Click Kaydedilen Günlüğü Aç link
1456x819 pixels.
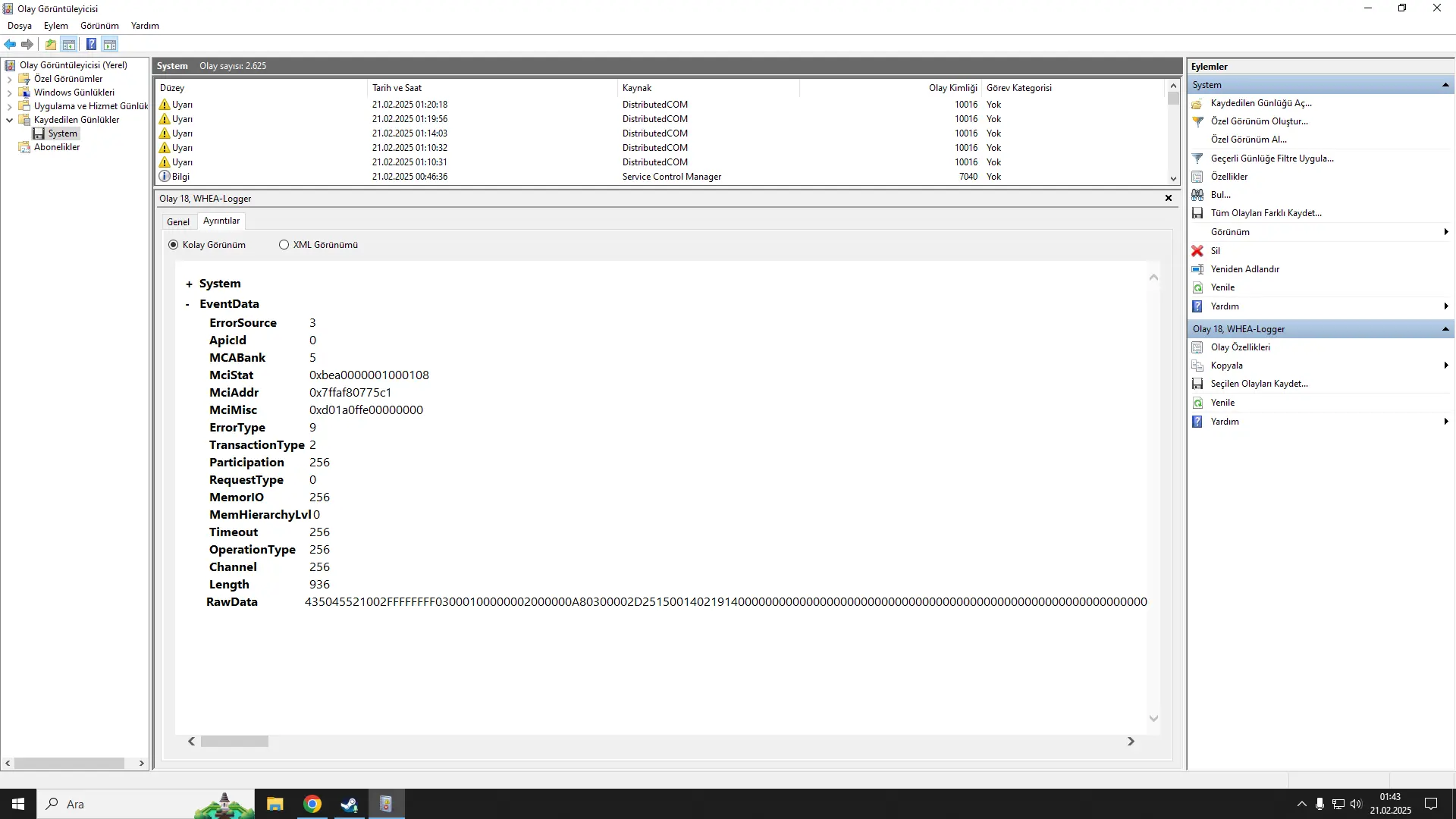(1261, 103)
